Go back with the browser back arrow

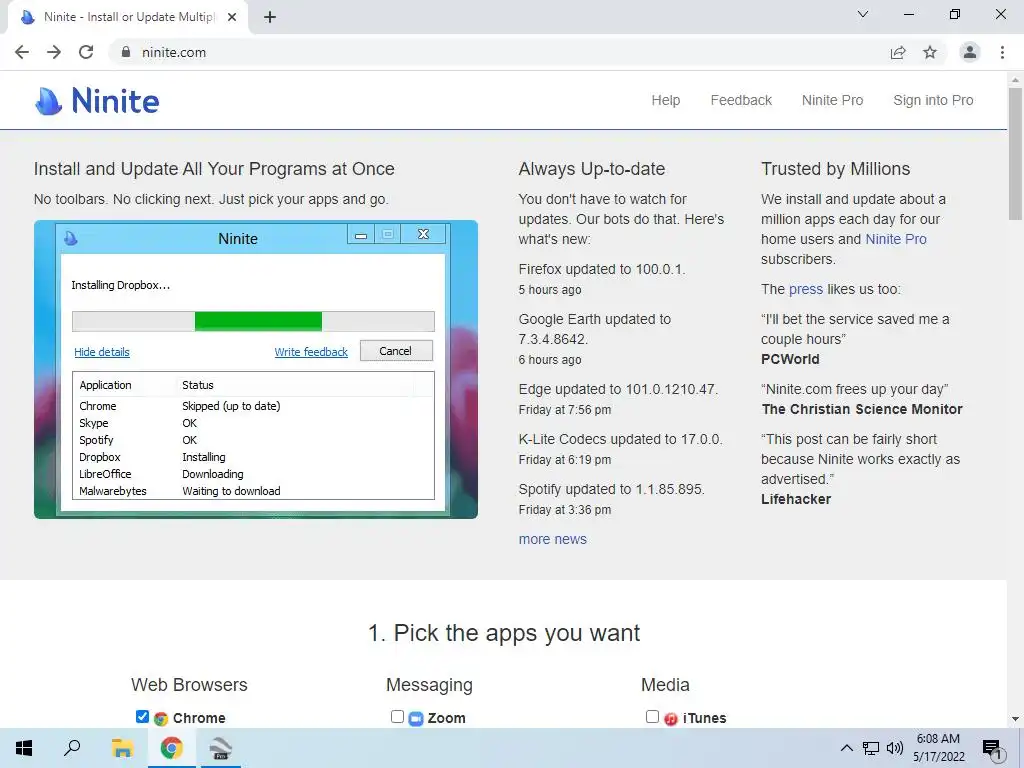pos(22,52)
